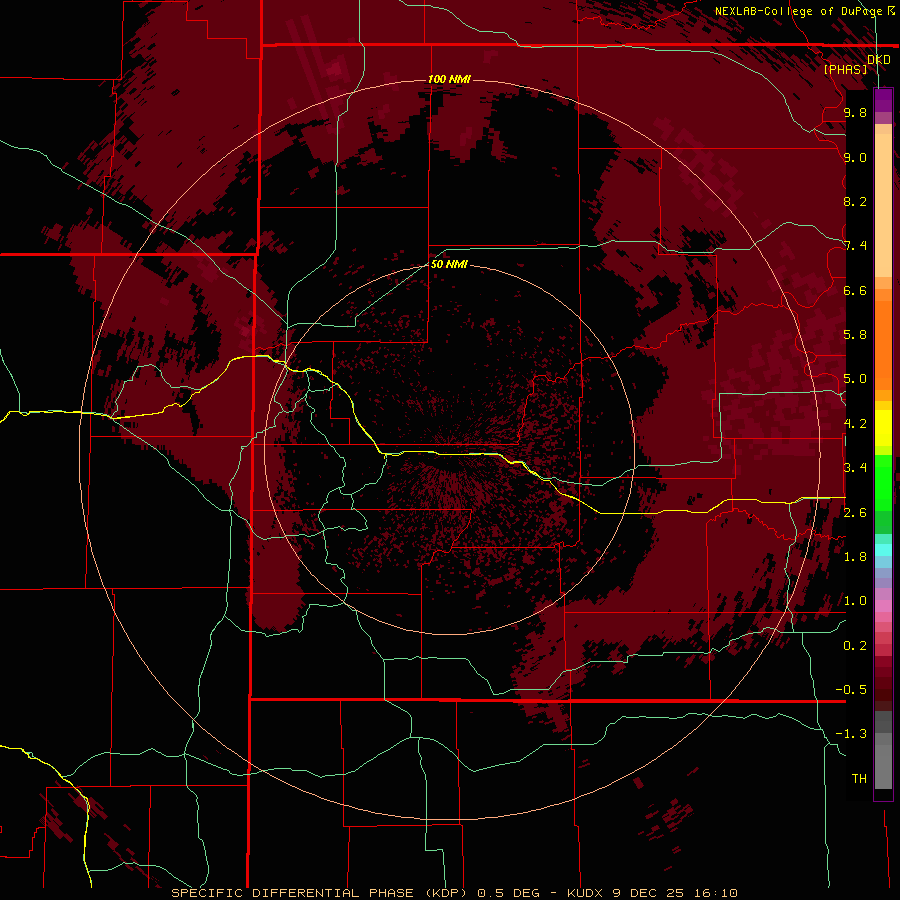Click the DKD label above the color scale

879,60
